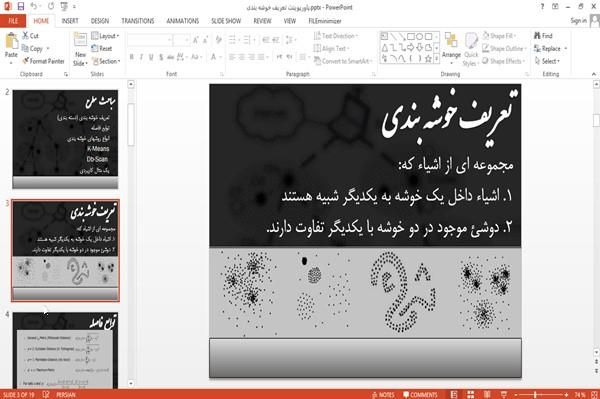The image size is (600, 399).
Task: Open Quick Styles gallery
Action: [471, 49]
